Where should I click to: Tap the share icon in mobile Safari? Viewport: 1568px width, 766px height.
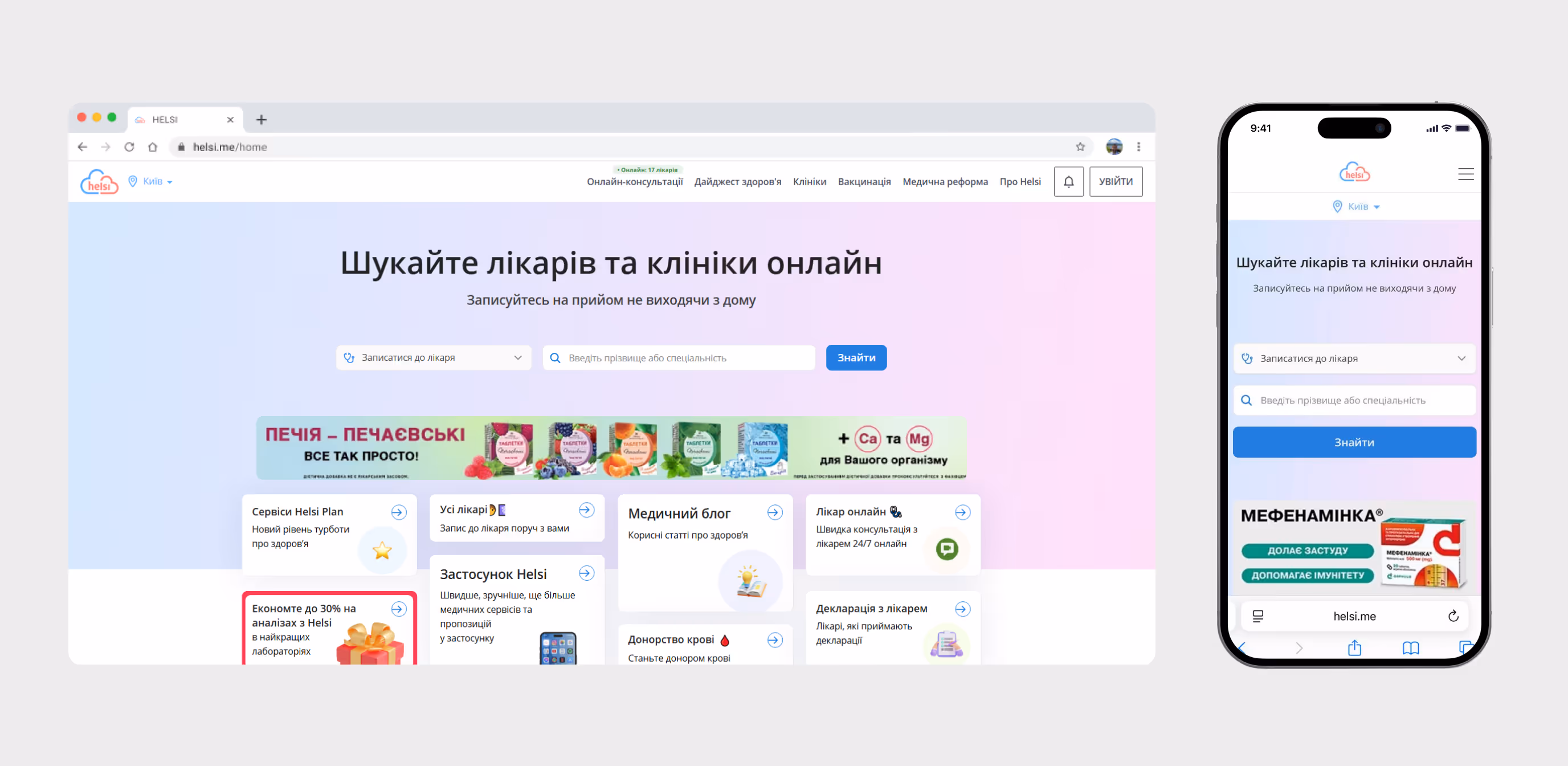[x=1354, y=648]
